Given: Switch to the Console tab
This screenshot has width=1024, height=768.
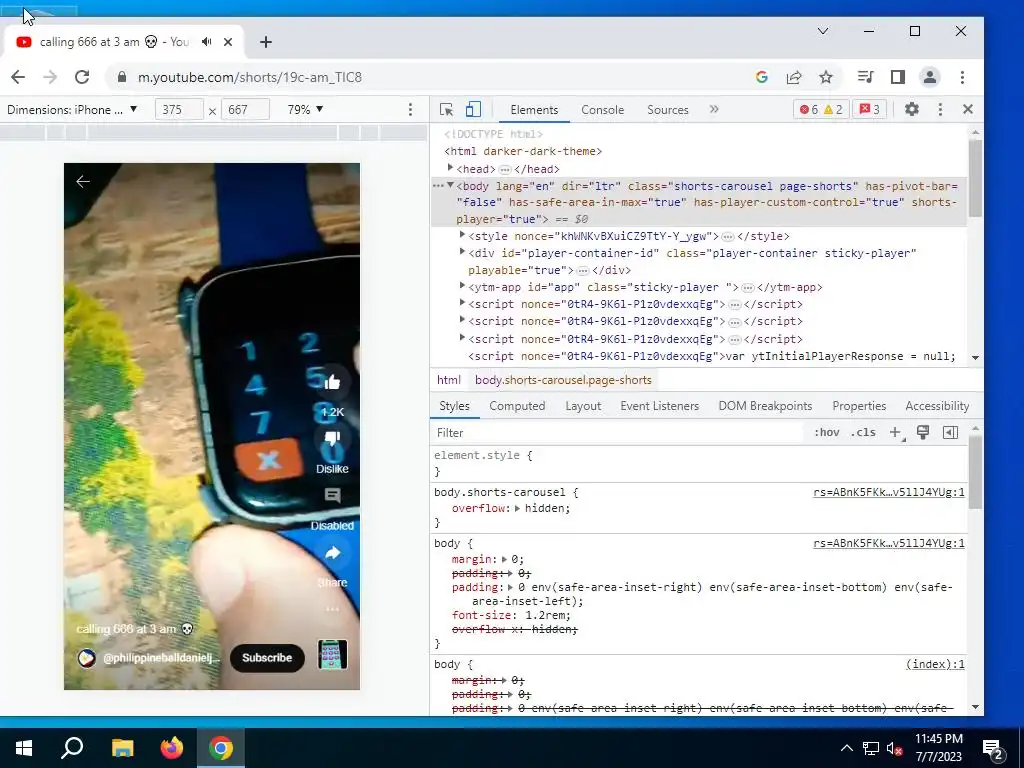Looking at the screenshot, I should point(603,110).
